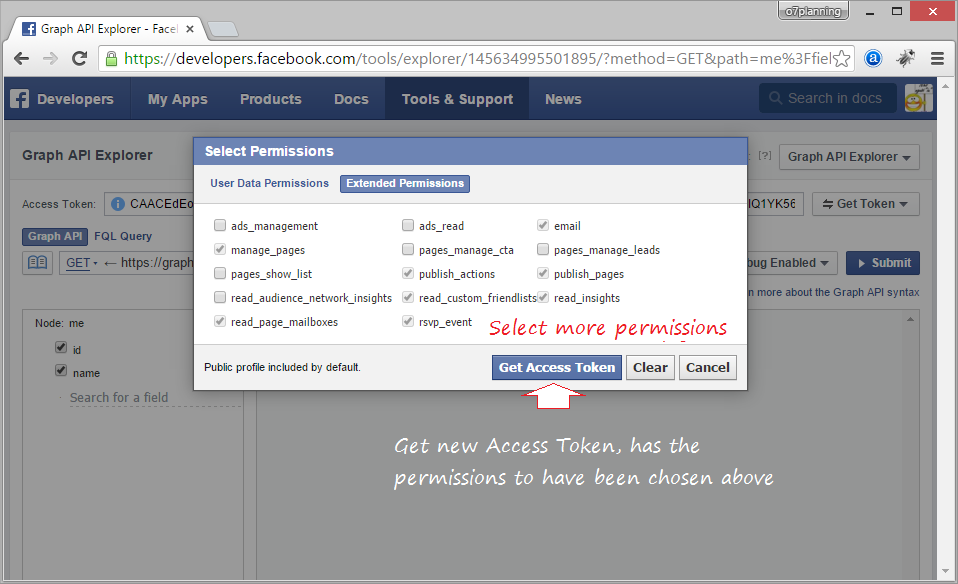
Task: Open the book documentation icon
Action: (37, 263)
